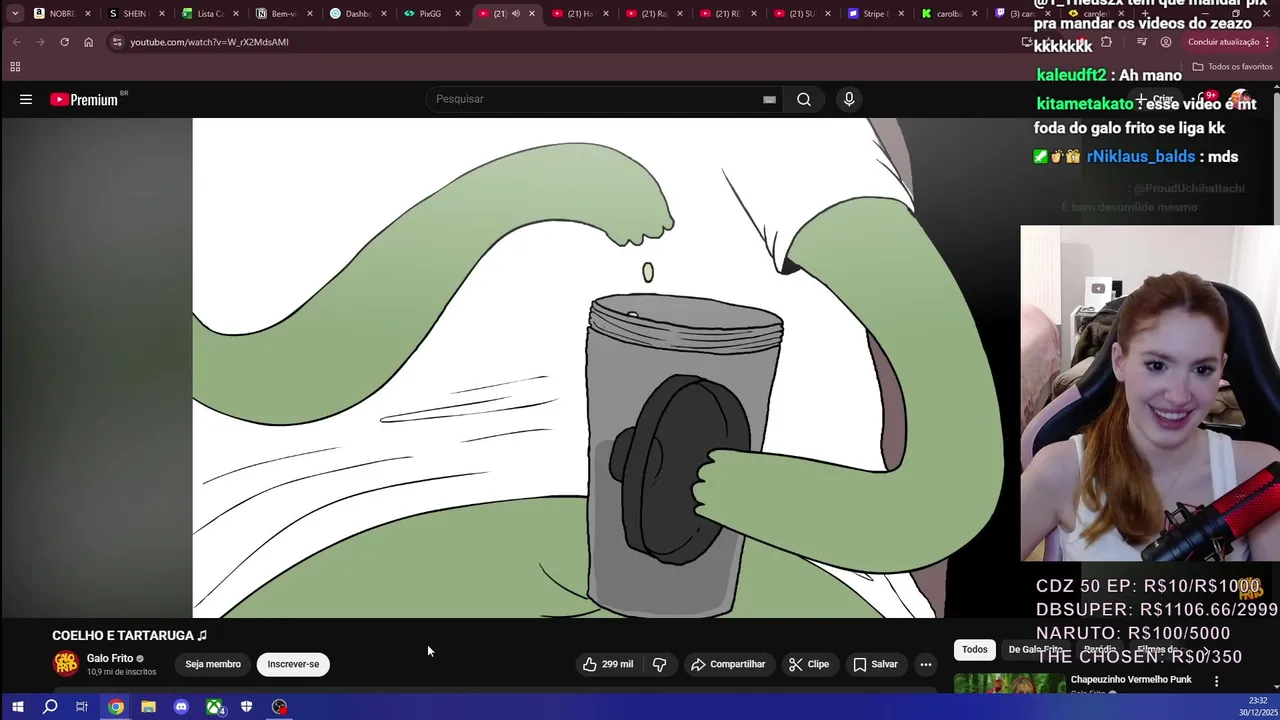Open Windows taskbar search
The image size is (1280, 720).
pyautogui.click(x=50, y=707)
